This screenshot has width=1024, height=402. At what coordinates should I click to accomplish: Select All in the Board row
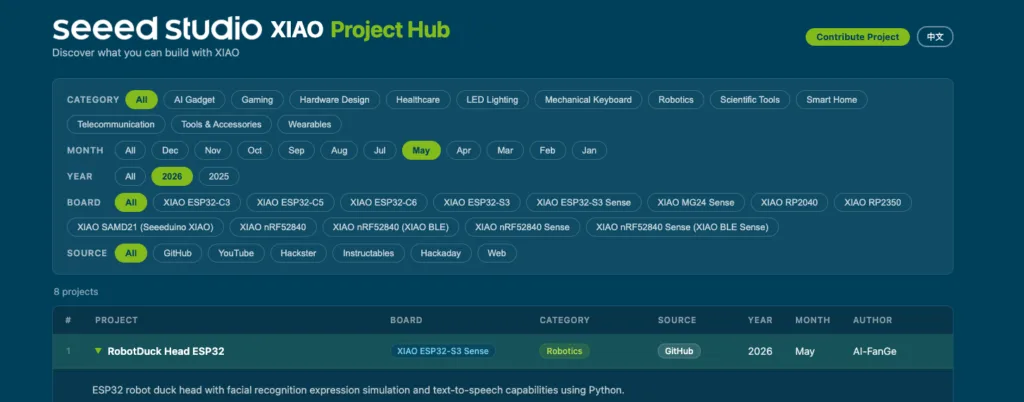coord(131,202)
